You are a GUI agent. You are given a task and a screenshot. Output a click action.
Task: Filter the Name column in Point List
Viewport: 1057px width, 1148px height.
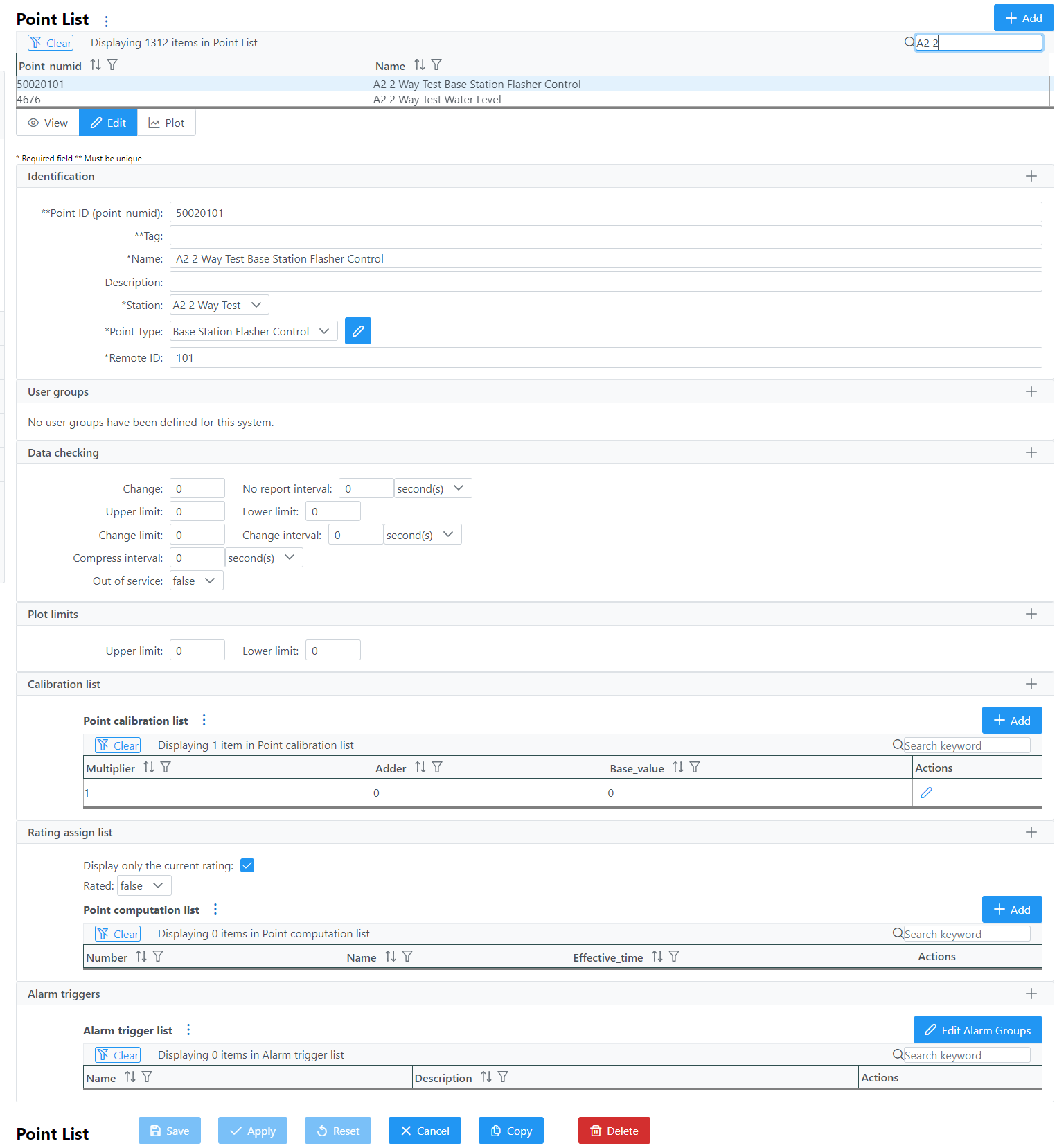pyautogui.click(x=436, y=65)
